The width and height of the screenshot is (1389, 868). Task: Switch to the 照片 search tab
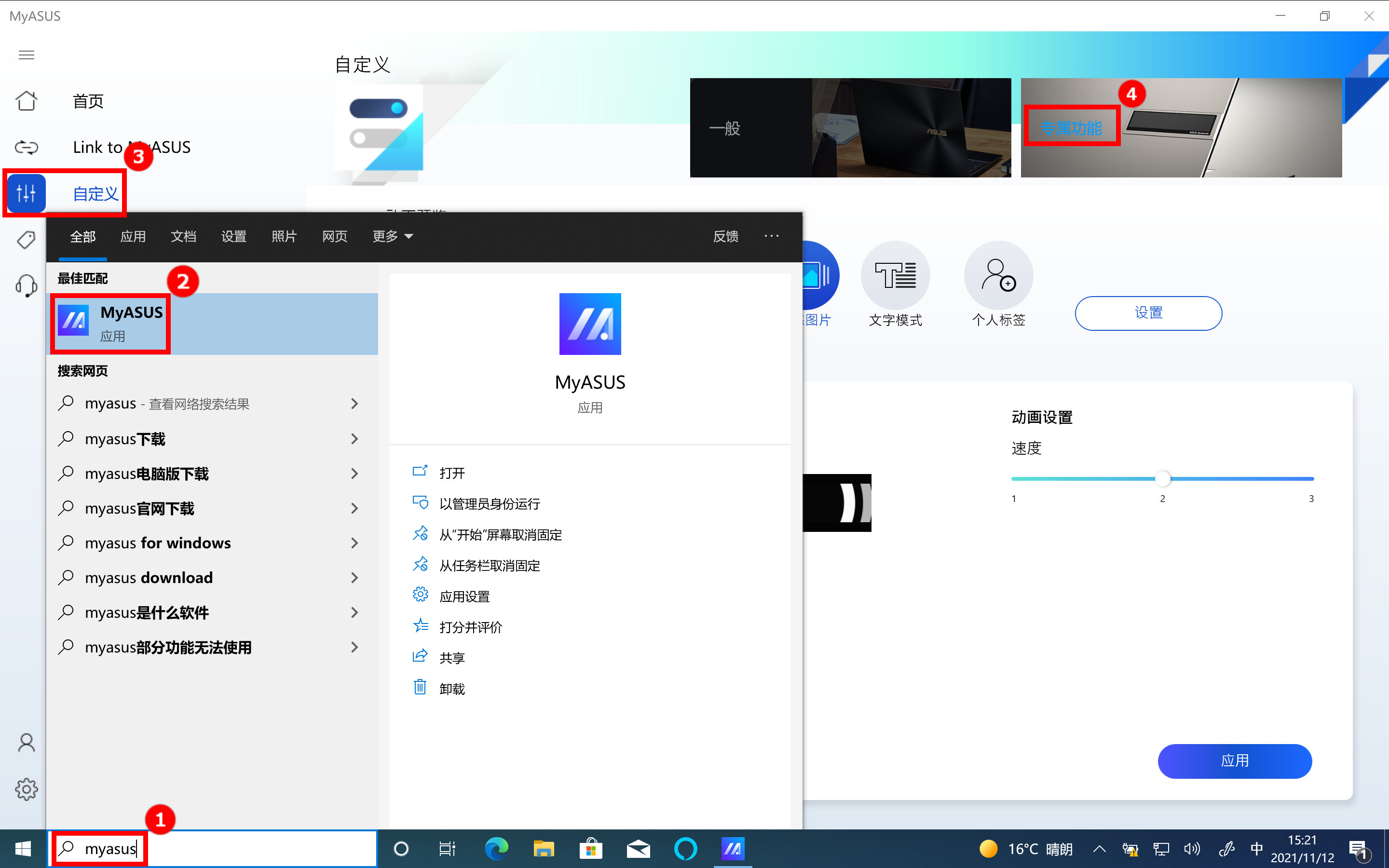[x=284, y=236]
